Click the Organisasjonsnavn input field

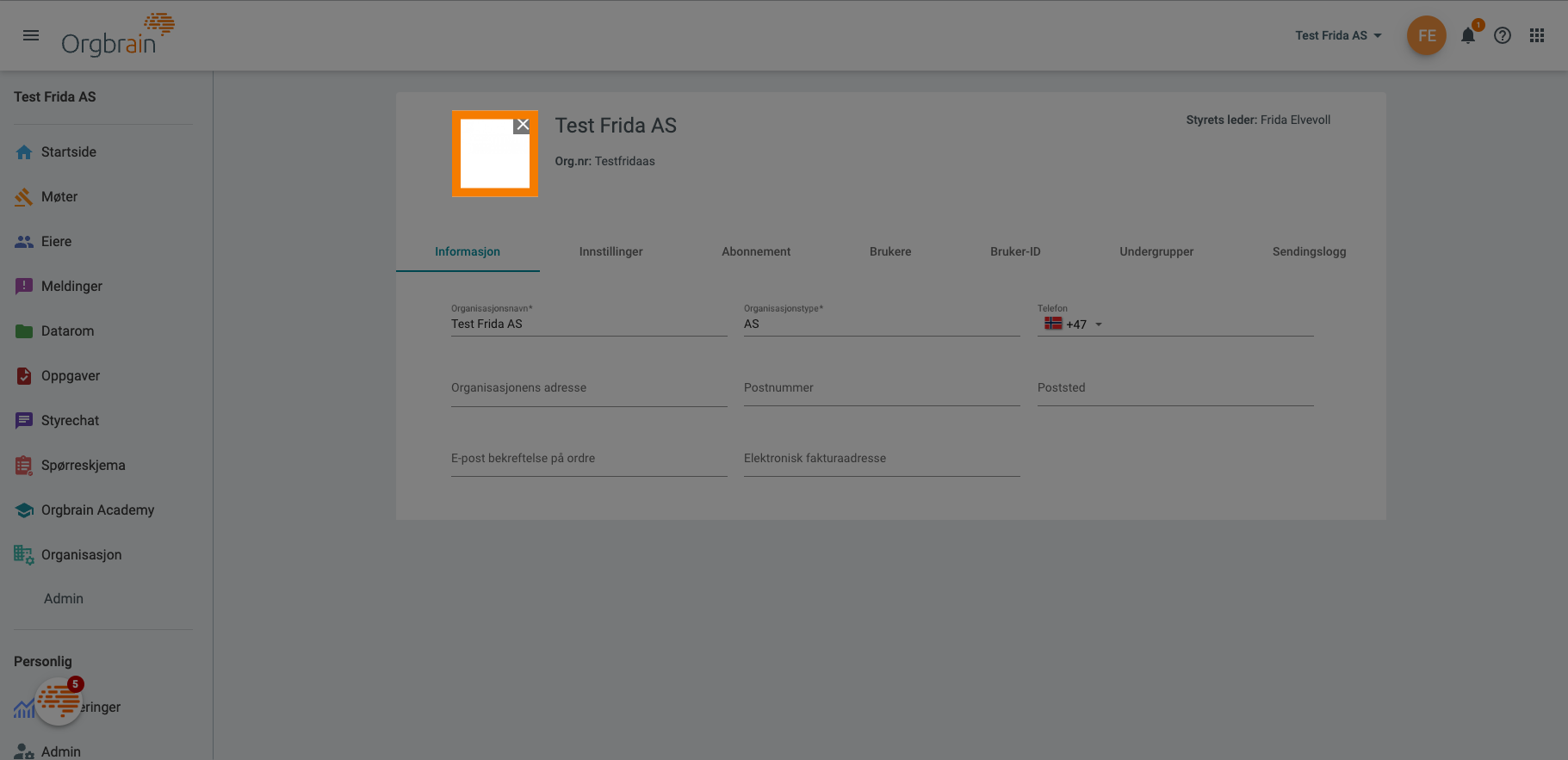589,324
